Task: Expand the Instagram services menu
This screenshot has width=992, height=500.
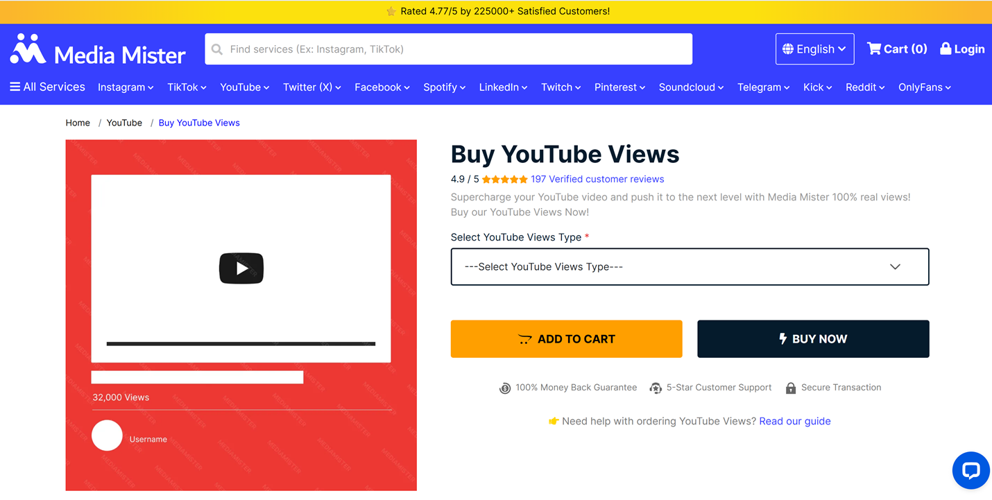Action: tap(125, 88)
